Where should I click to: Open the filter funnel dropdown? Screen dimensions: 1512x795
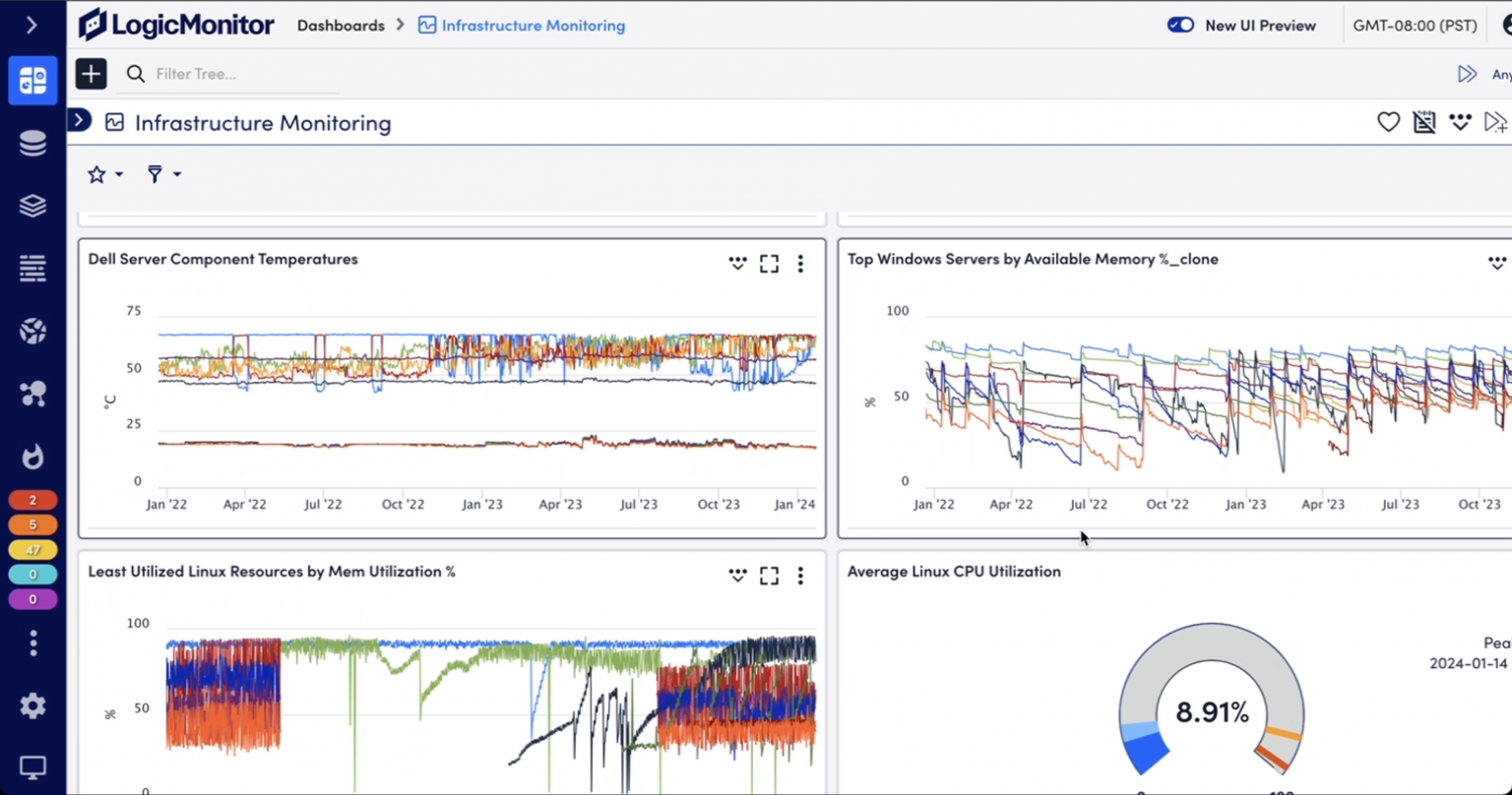click(162, 174)
